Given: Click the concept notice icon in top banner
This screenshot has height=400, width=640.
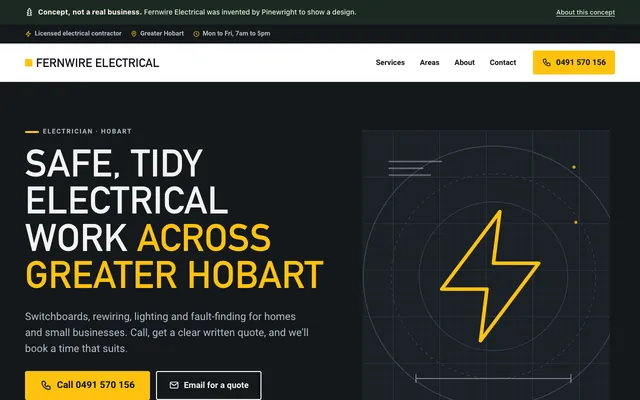Looking at the screenshot, I should pyautogui.click(x=29, y=12).
